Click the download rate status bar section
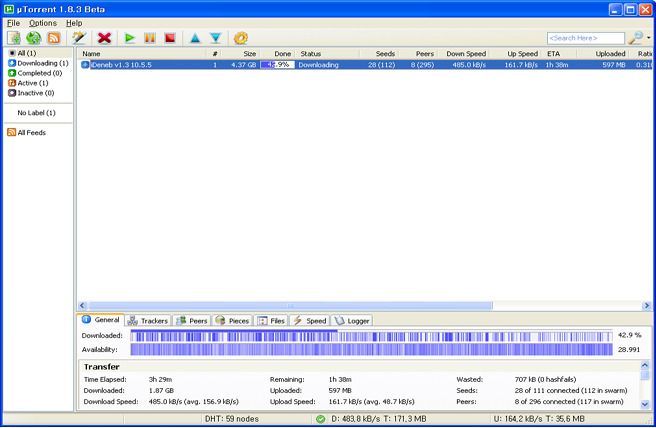This screenshot has width=656, height=428. 379,419
